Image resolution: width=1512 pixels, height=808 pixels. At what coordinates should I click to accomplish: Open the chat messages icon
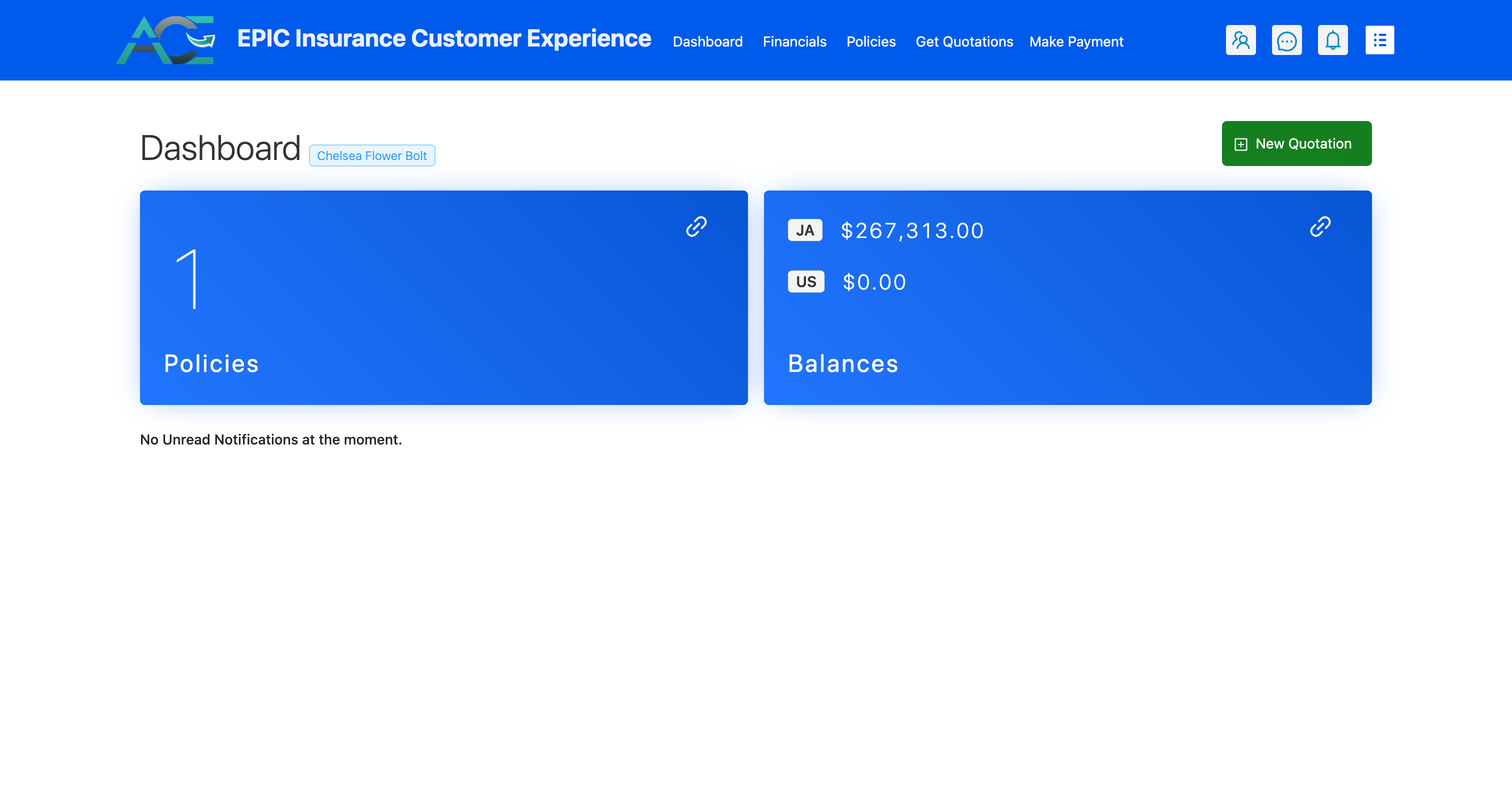[1286, 40]
